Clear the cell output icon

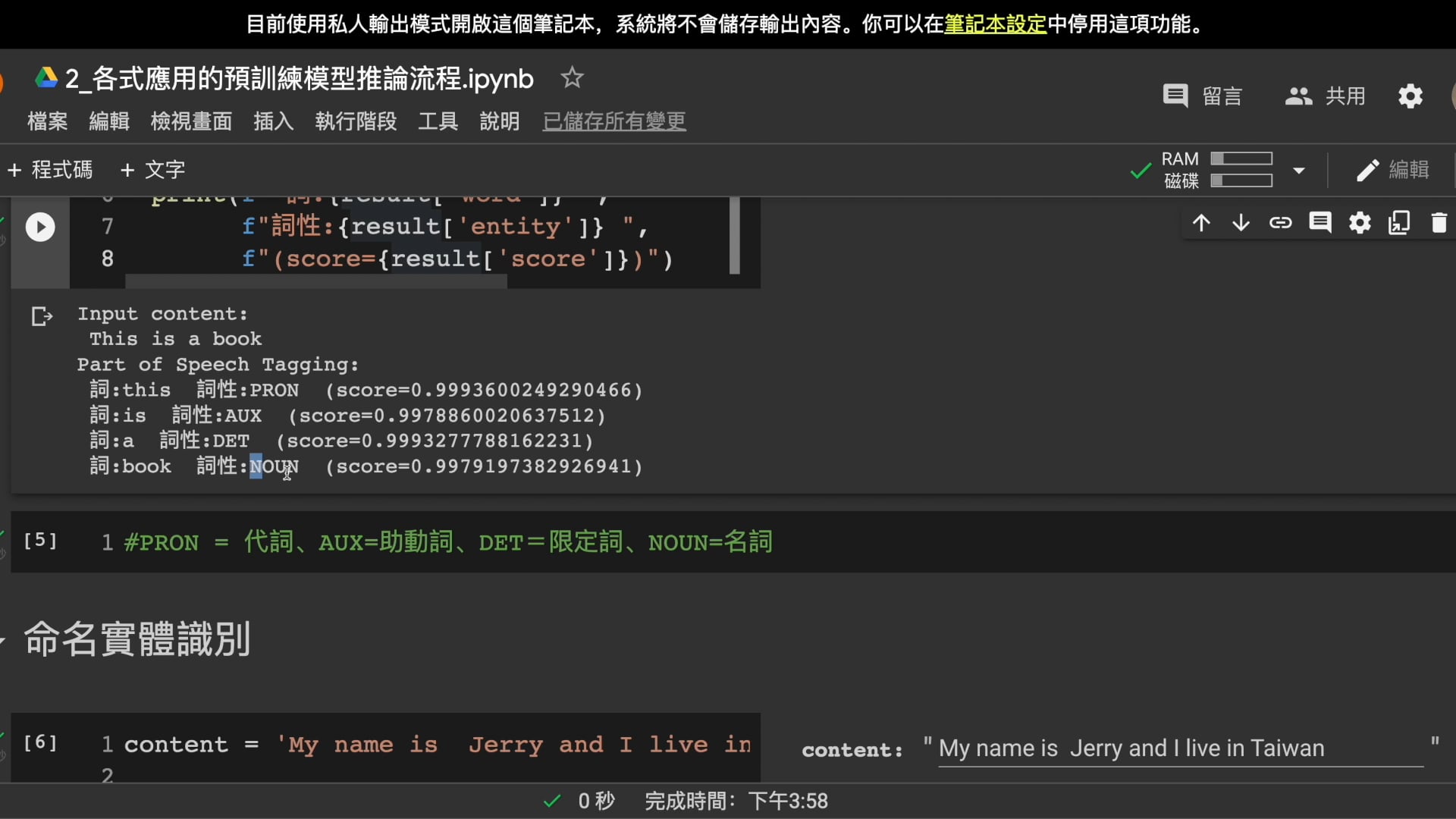point(42,316)
